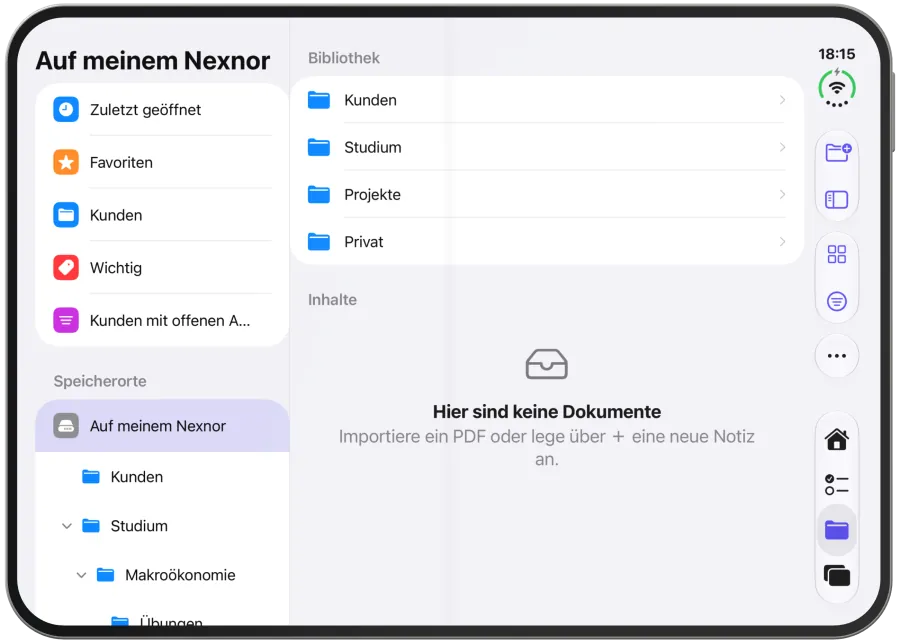The width and height of the screenshot is (900, 643).
Task: Open the tasks checklist icon
Action: point(836,485)
